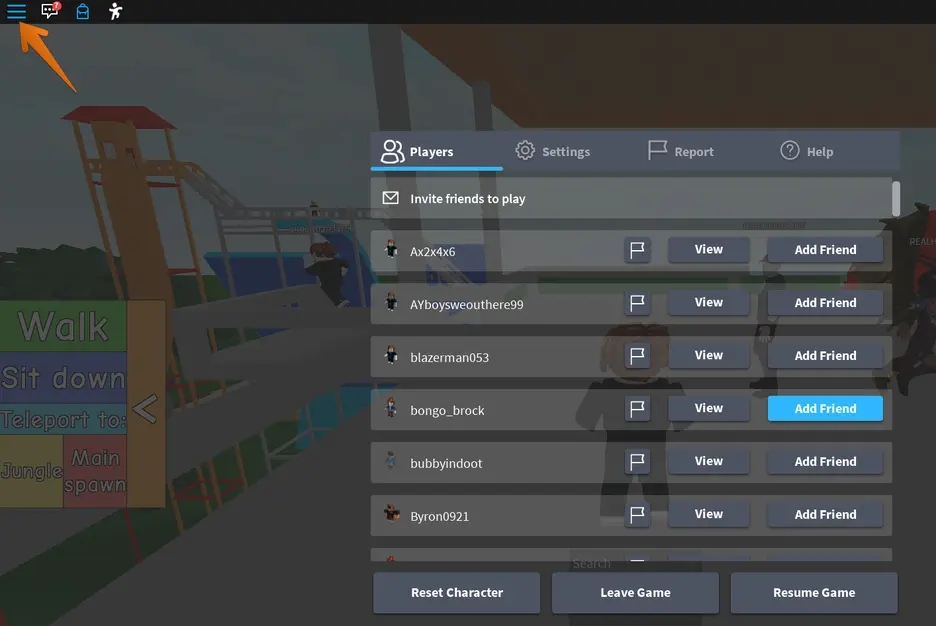Switch to the Report tab
The image size is (936, 626).
[x=681, y=152]
